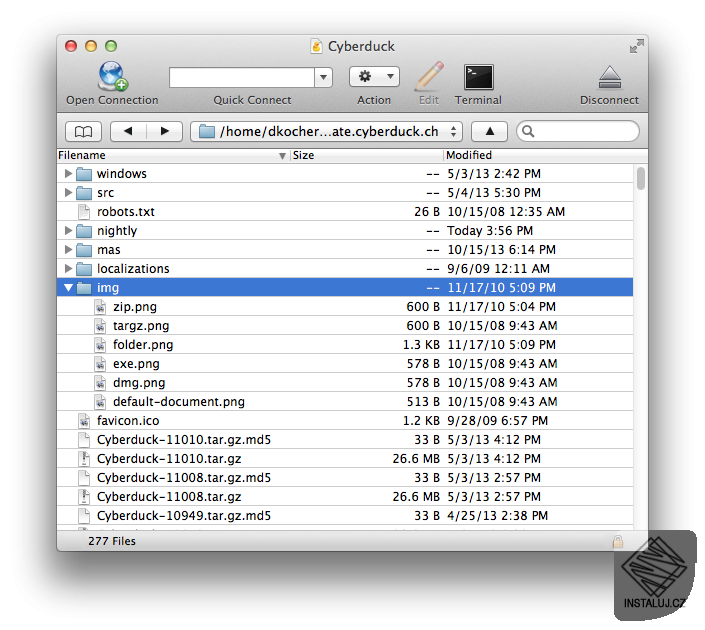
Task: Select the file name default-document.png
Action: tap(179, 402)
